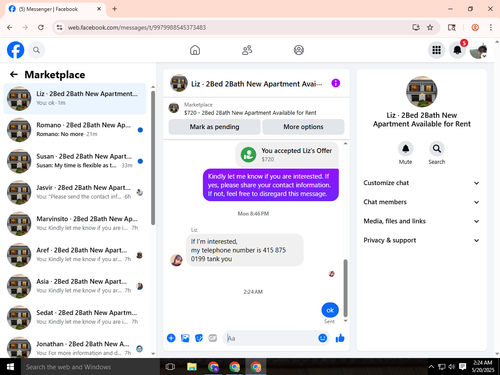Open Aref's apartment conversation
Image resolution: width=500 pixels, height=375 pixels.
coord(75,255)
